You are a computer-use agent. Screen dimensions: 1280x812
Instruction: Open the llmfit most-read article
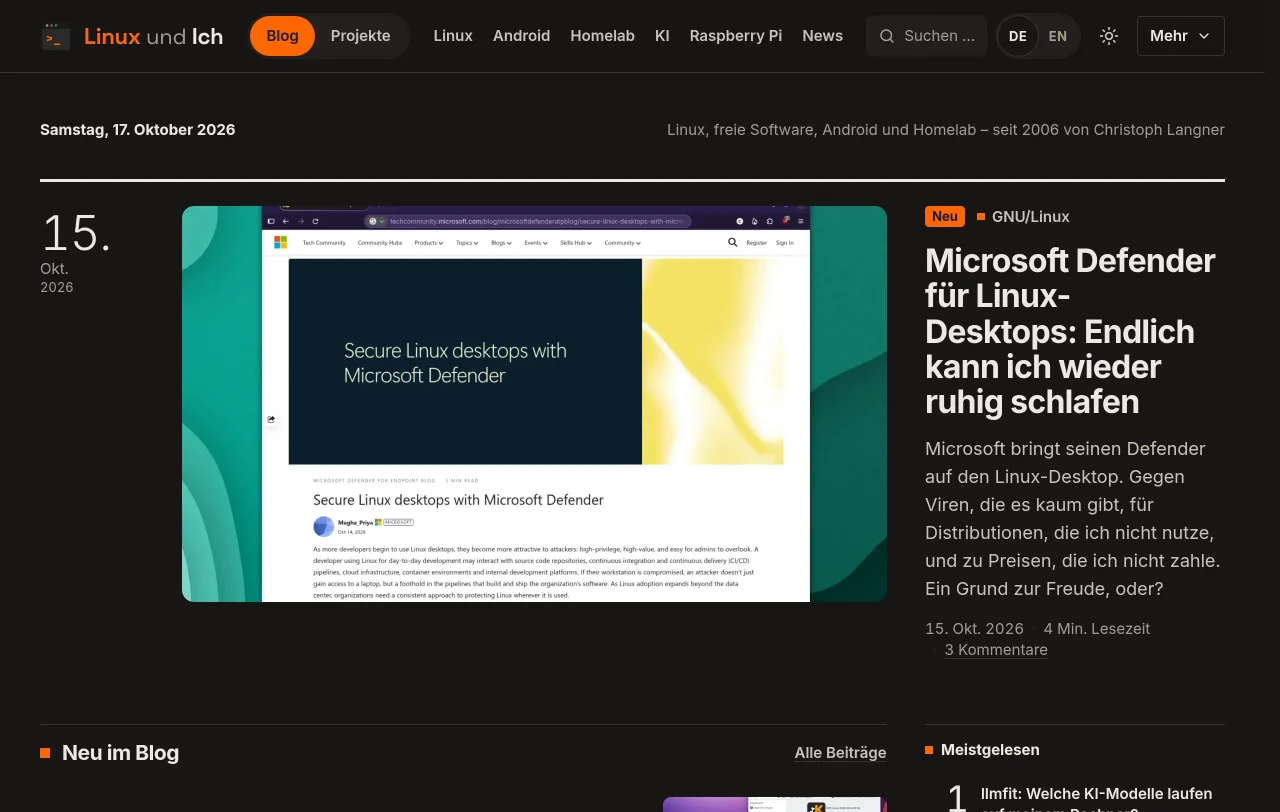point(1097,798)
